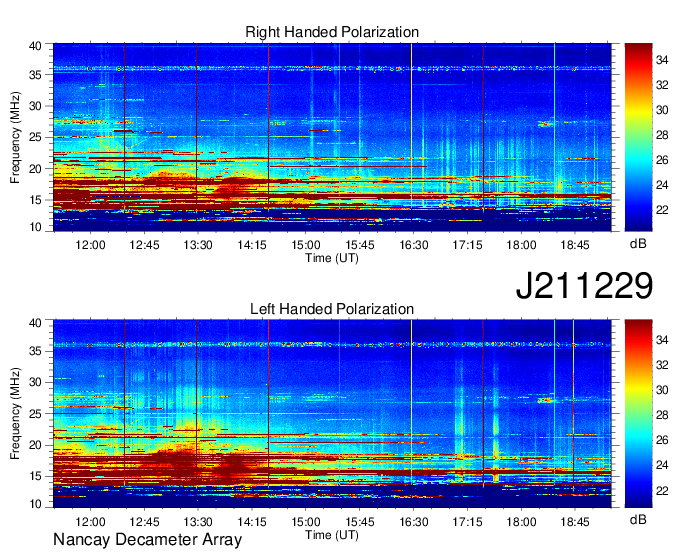This screenshot has width=680, height=552.
Task: Click the 12:45 time tick of Right Handed plot
Action: coord(144,245)
